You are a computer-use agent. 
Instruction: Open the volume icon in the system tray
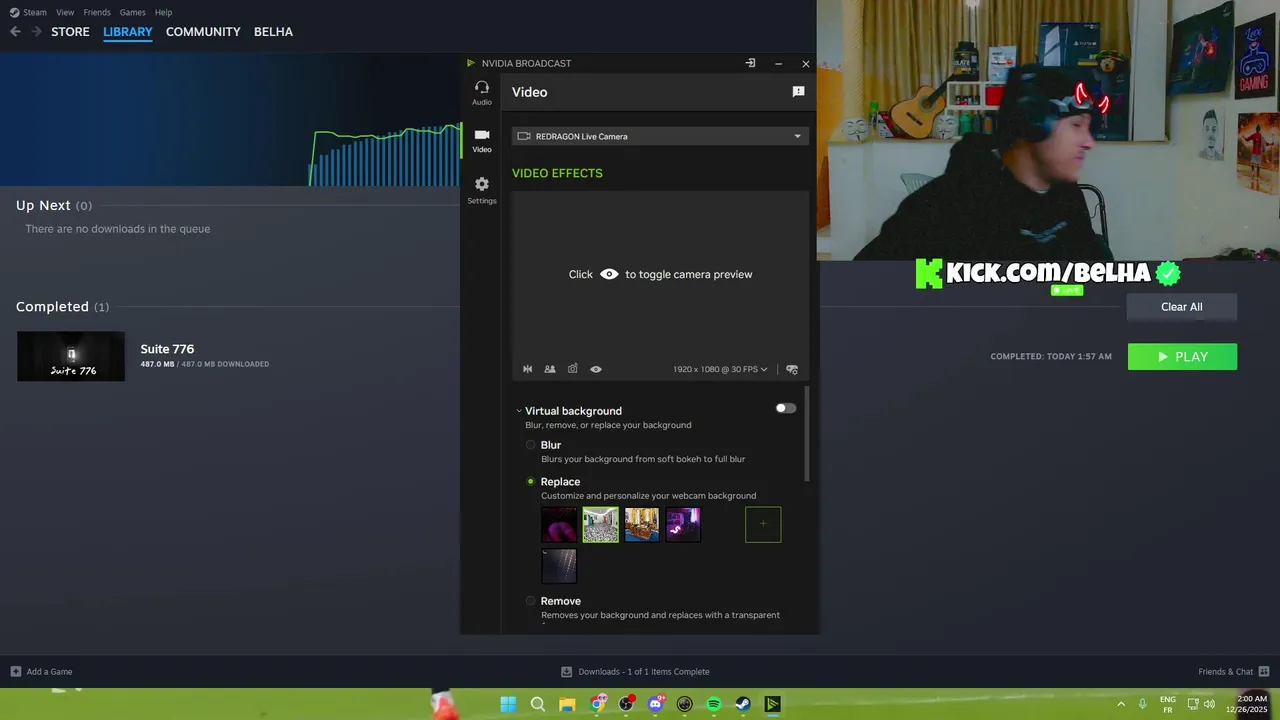point(1210,704)
